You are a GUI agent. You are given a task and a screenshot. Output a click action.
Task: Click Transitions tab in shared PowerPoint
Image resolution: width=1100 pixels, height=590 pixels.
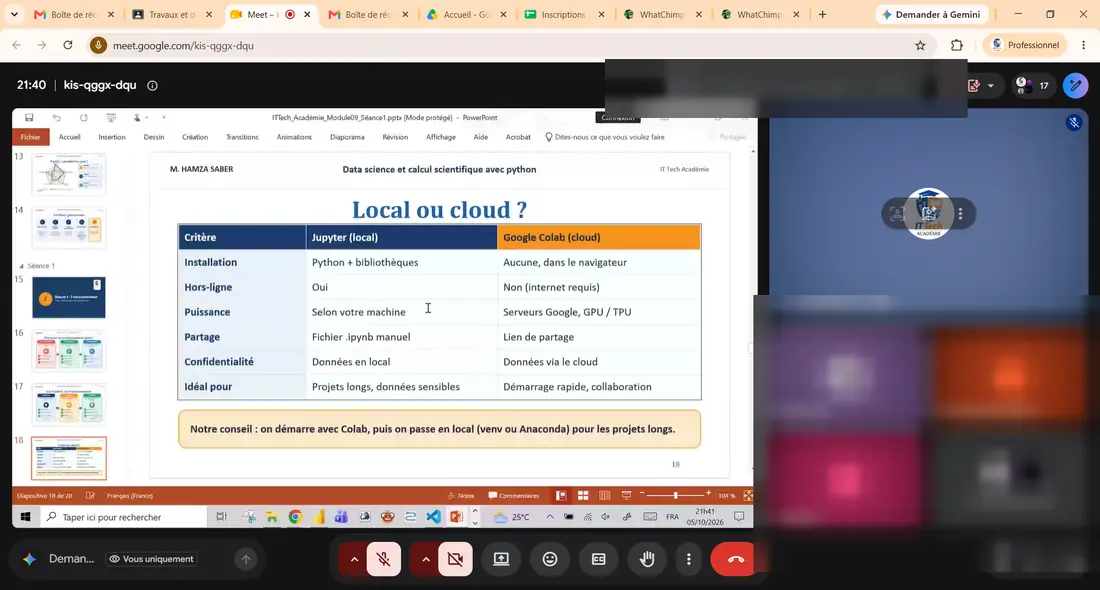tap(242, 138)
